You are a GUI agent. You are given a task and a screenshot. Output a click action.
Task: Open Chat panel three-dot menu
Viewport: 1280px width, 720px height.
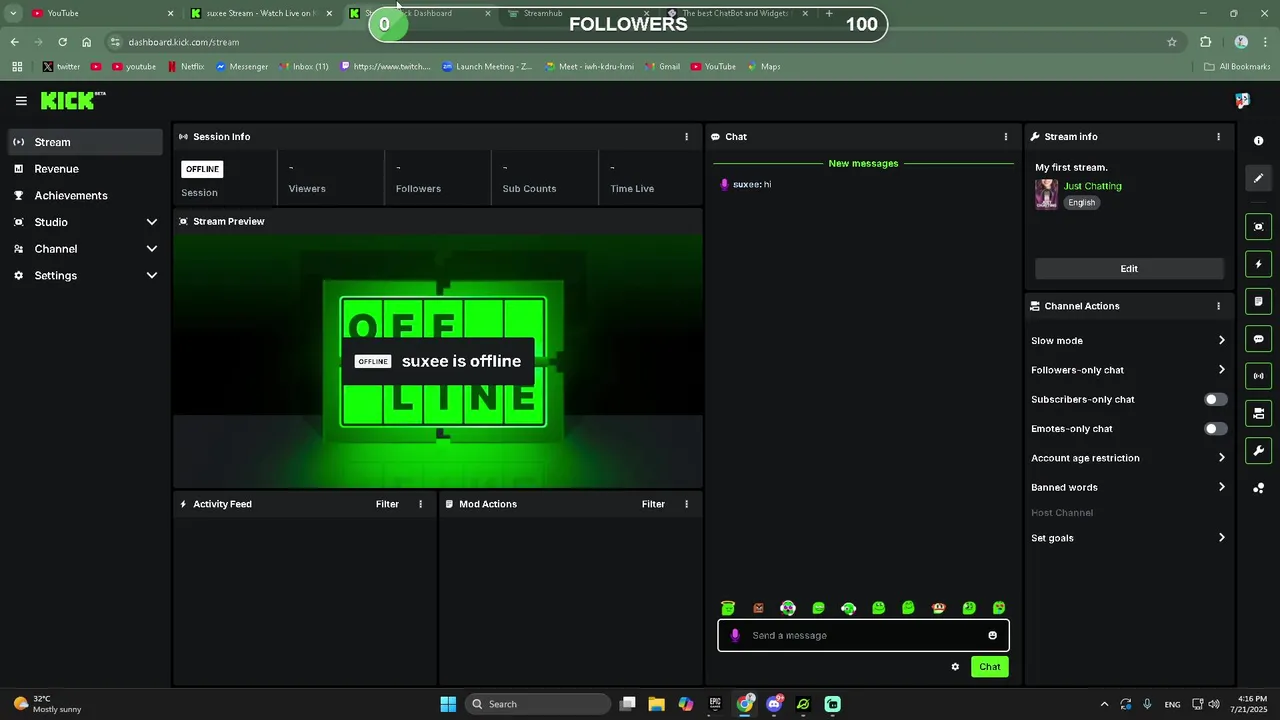(x=1006, y=137)
